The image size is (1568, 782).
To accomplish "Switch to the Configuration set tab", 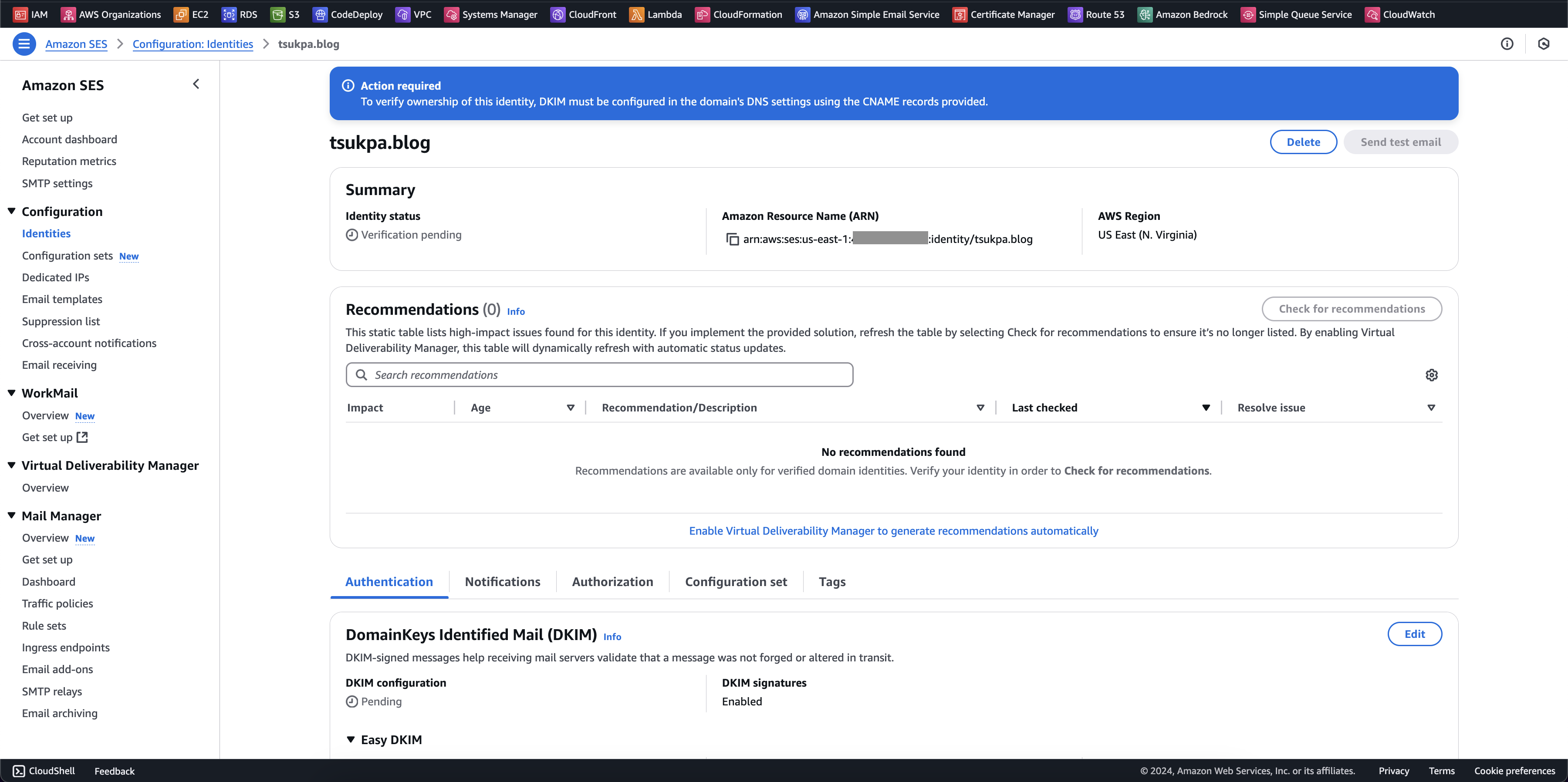I will coord(736,582).
